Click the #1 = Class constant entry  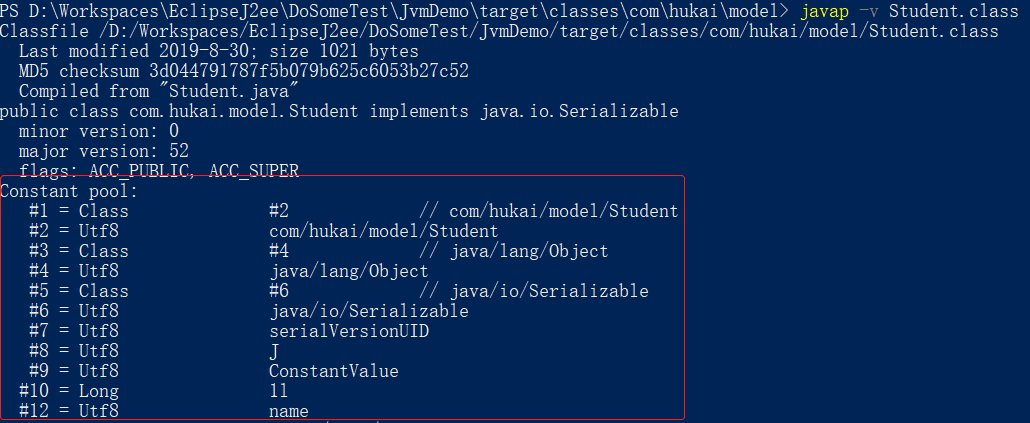pos(79,211)
